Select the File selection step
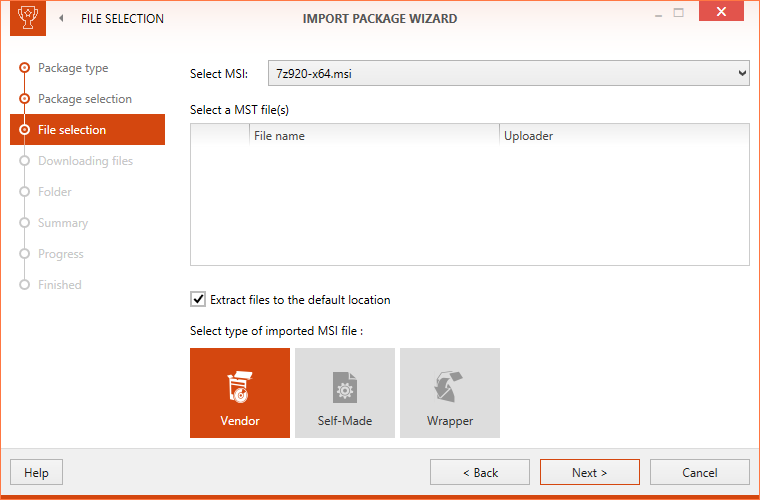This screenshot has height=500, width=760. (87, 129)
